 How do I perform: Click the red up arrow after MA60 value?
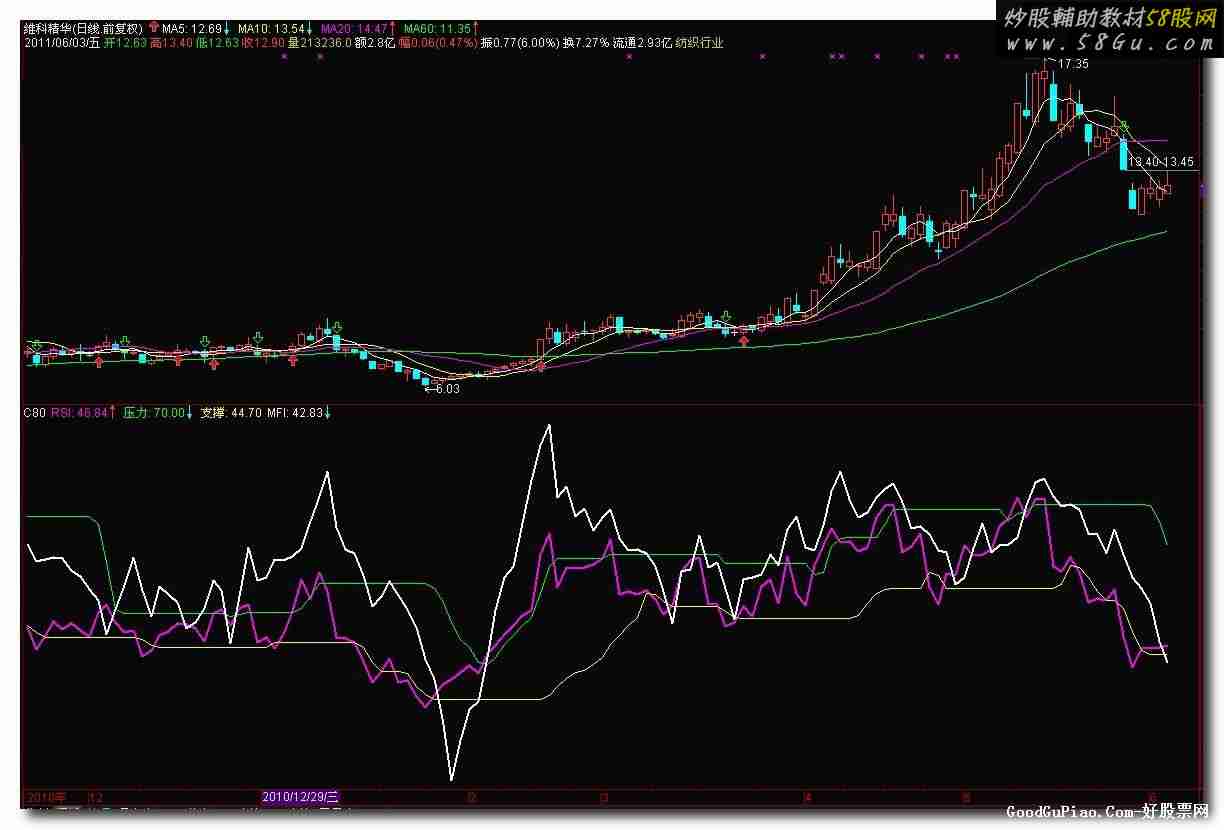tap(475, 29)
